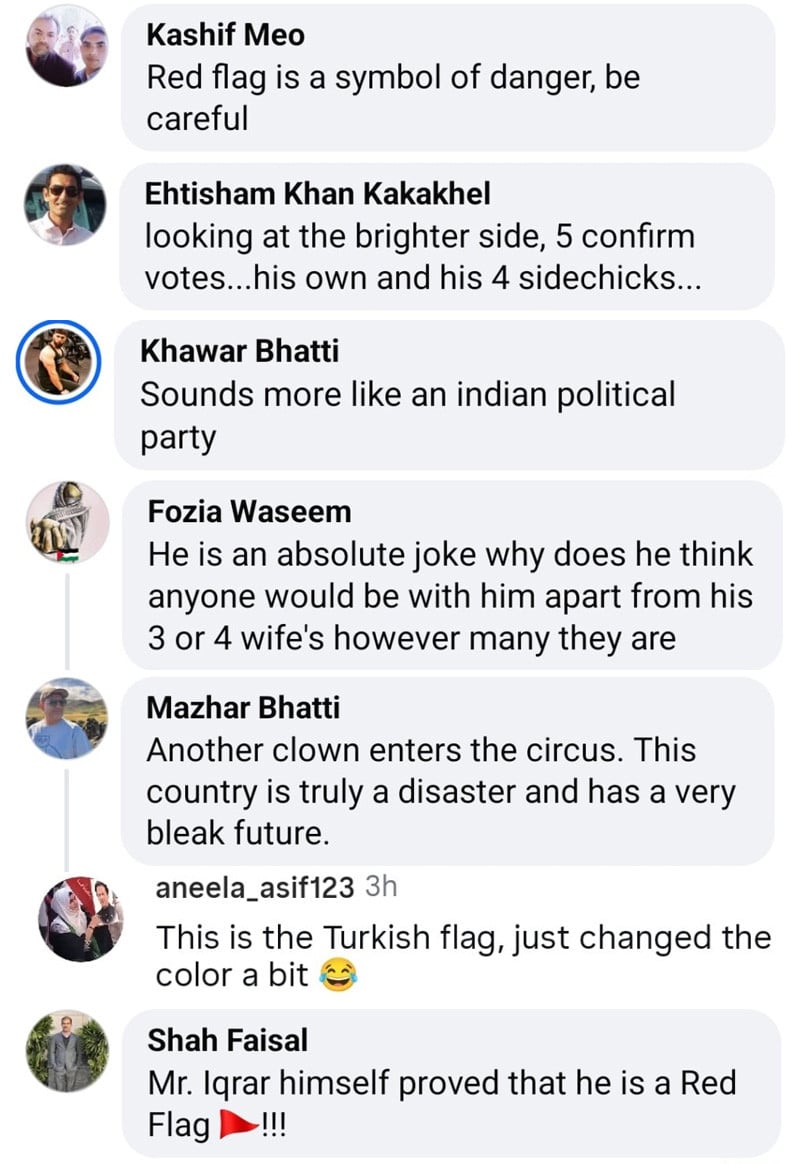Viewport: 800px width, 1164px height.
Task: Click aneela_asif123's profile picture
Action: point(80,919)
